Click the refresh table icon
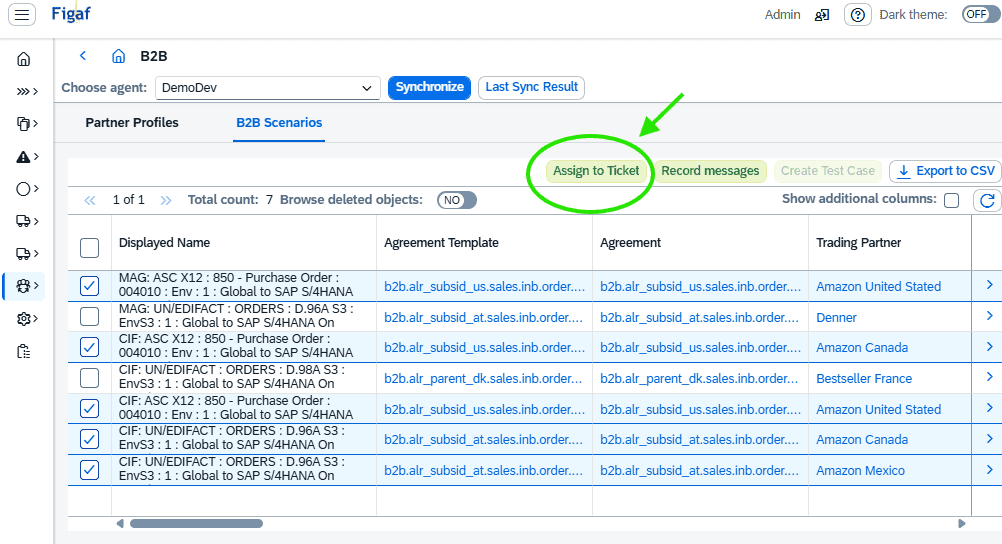The width and height of the screenshot is (1002, 544). [x=987, y=200]
